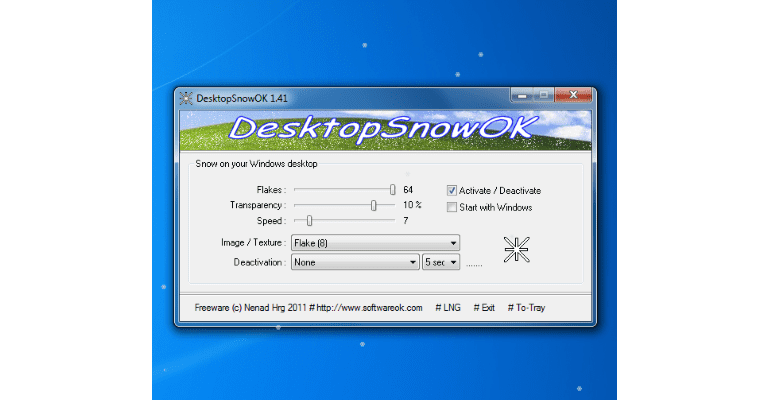
Task: Click the large snowflake preview icon
Action: [x=517, y=250]
